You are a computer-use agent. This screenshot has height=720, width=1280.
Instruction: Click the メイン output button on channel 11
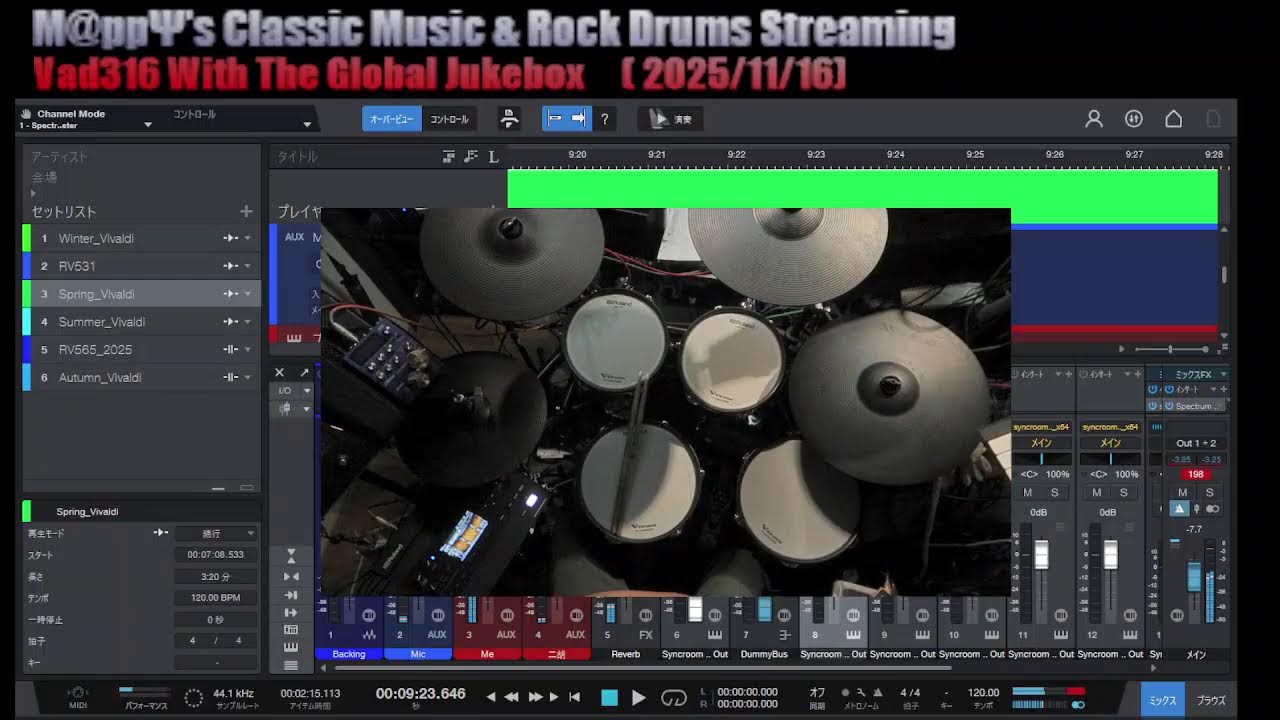[1041, 443]
